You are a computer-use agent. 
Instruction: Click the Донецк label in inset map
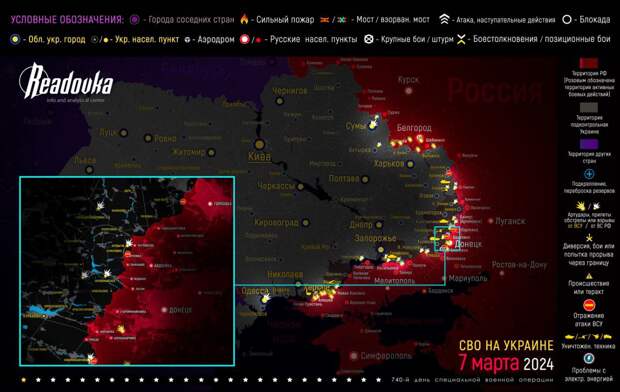coord(180,310)
